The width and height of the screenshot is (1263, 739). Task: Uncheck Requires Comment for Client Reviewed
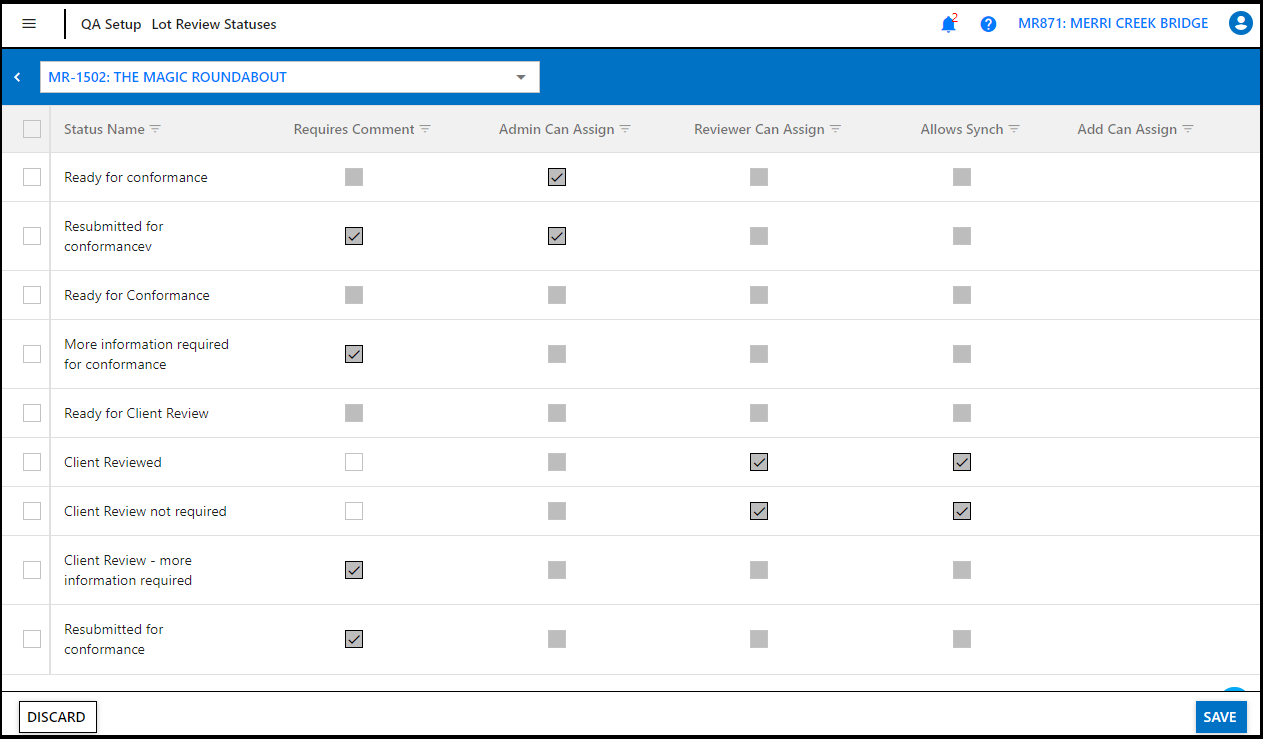pos(354,462)
